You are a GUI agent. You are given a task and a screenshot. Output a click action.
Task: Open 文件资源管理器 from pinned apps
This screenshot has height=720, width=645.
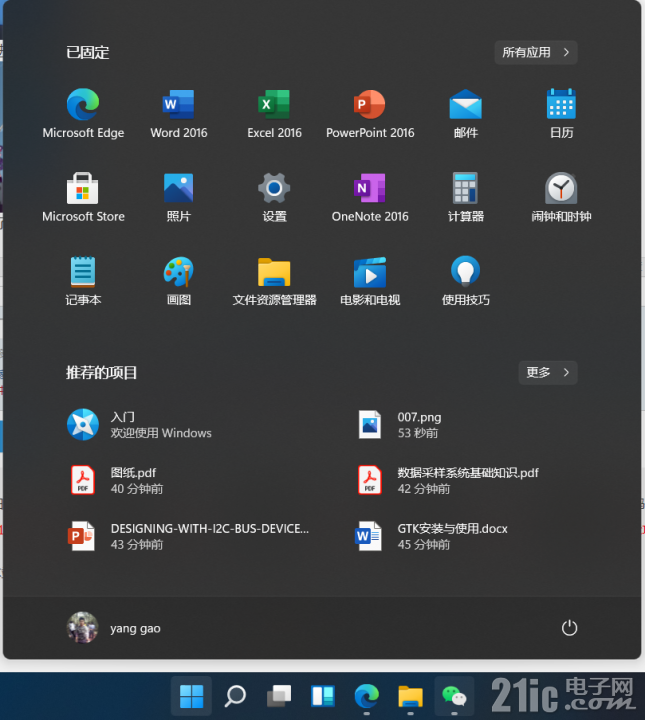274,281
